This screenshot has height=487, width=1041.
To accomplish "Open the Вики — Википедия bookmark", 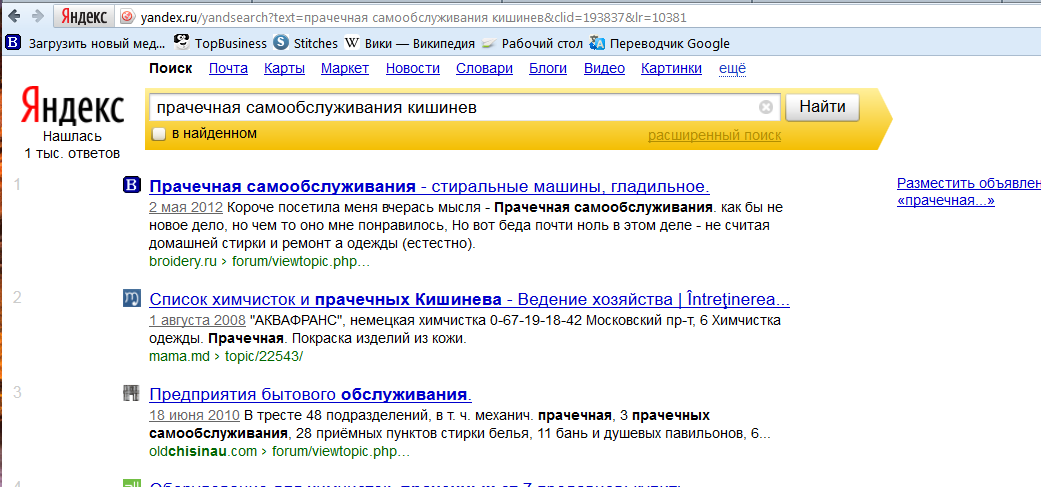I will click(x=410, y=44).
